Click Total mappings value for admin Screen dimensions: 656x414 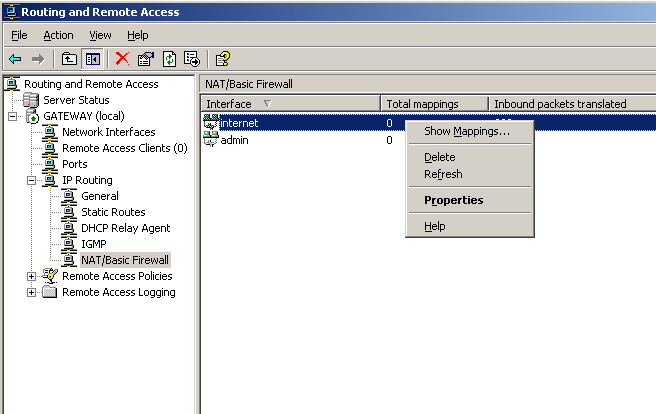tap(390, 140)
